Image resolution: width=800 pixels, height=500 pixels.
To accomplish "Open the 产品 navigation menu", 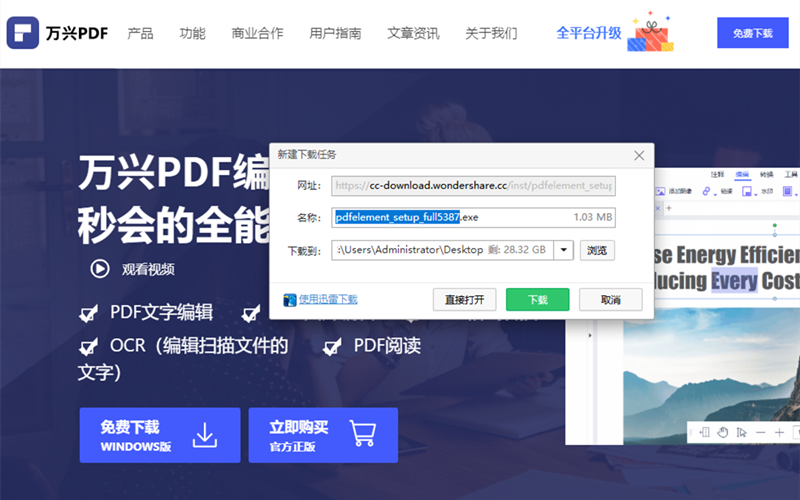I will coord(141,33).
